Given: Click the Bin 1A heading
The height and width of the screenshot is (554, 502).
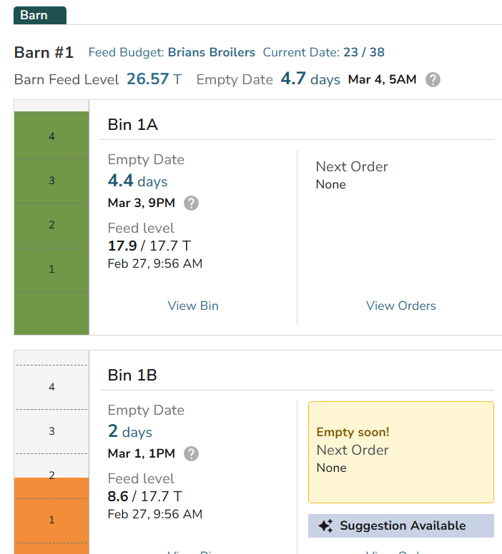Looking at the screenshot, I should (132, 125).
